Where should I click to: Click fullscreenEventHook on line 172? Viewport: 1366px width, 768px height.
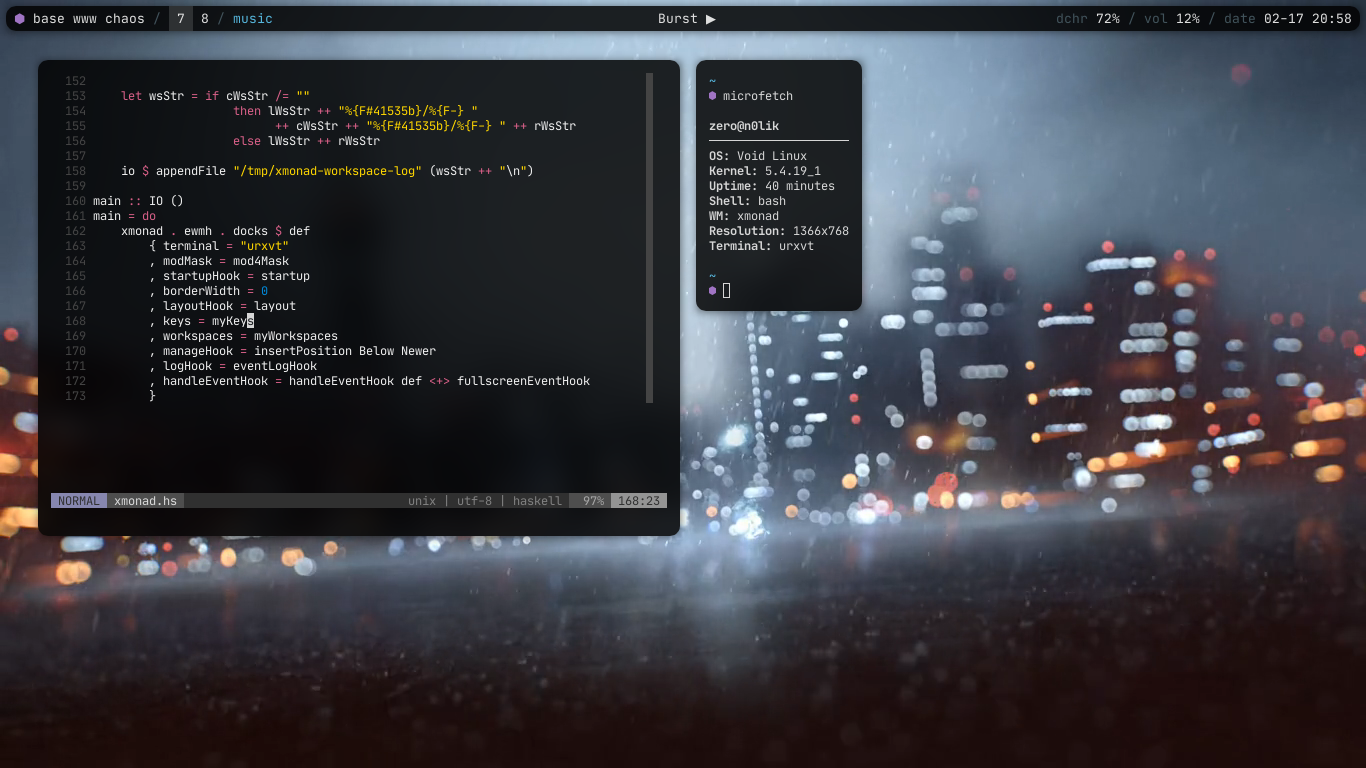(x=523, y=381)
